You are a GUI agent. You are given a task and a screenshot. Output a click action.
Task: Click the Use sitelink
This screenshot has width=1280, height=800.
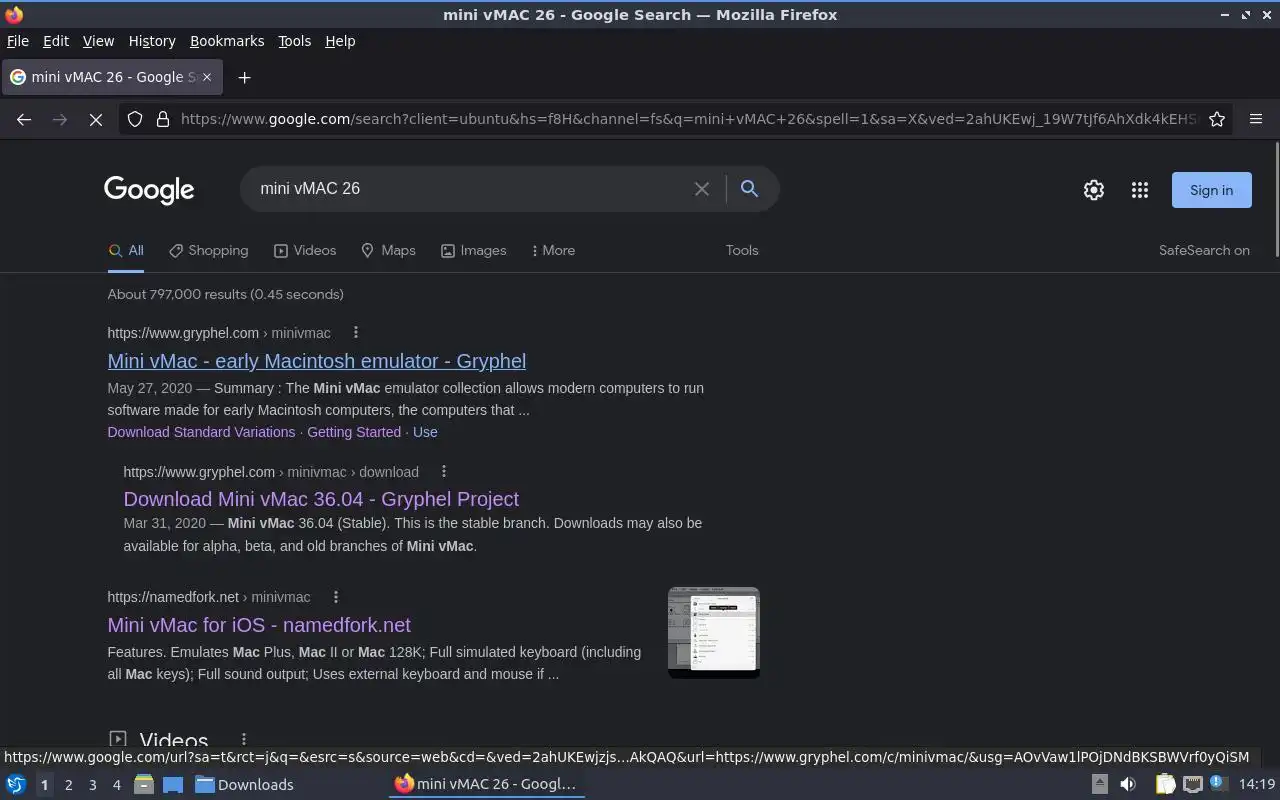[x=425, y=432]
